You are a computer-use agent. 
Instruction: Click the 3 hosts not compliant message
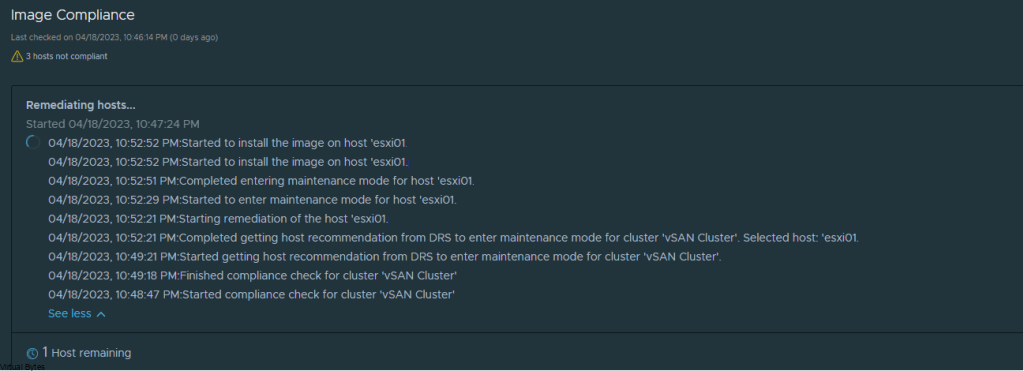67,57
